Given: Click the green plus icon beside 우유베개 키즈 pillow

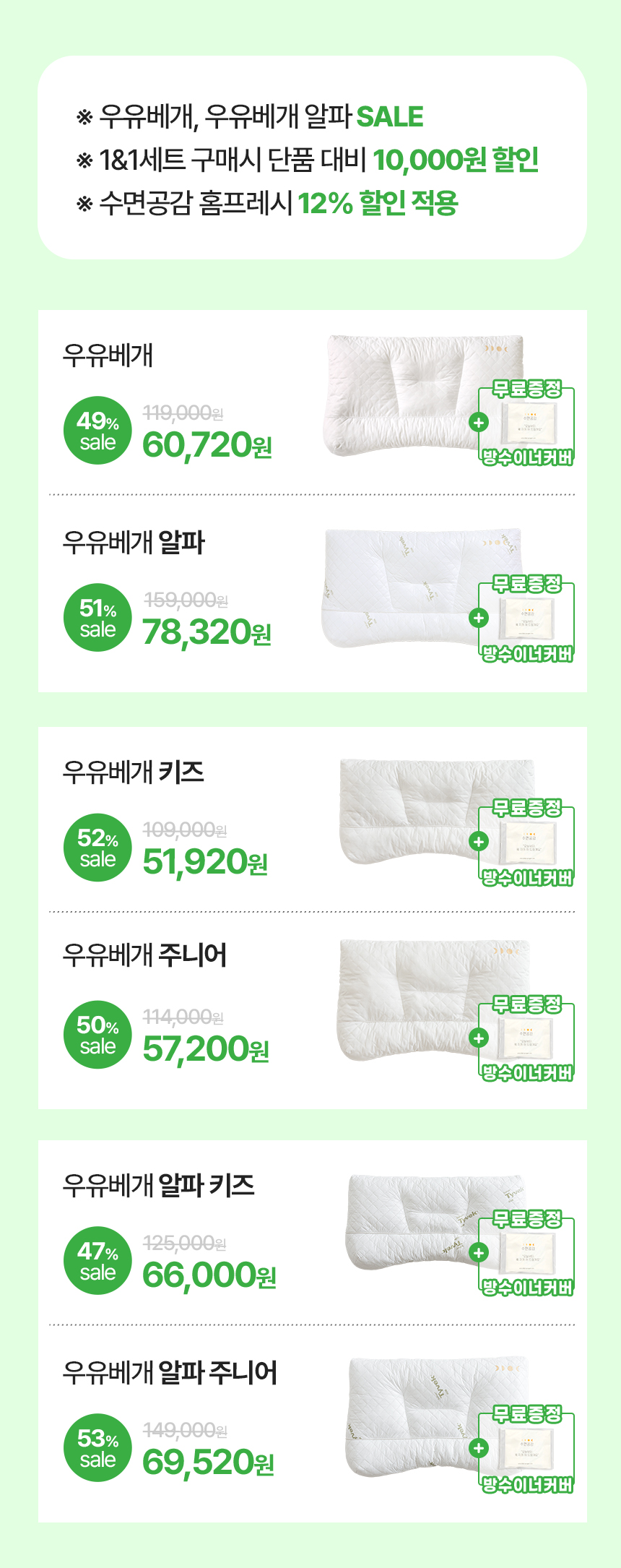Looking at the screenshot, I should click(479, 841).
